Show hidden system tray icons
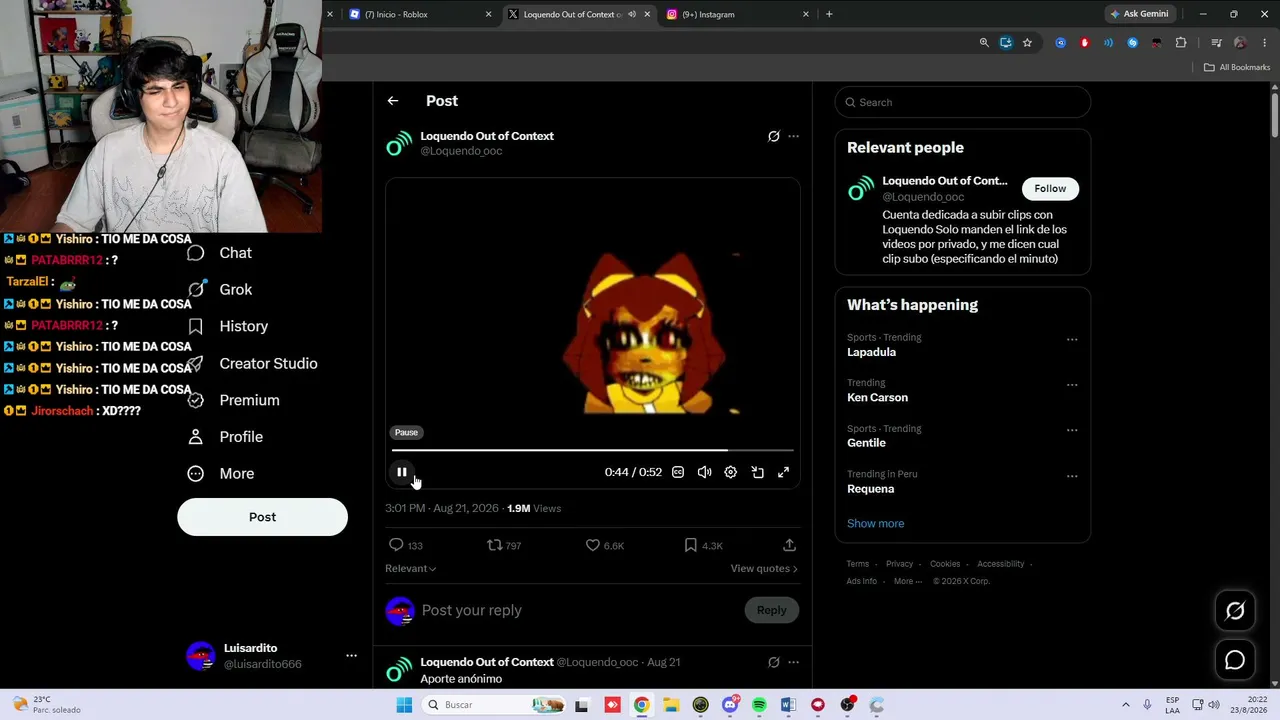 pos(1125,705)
